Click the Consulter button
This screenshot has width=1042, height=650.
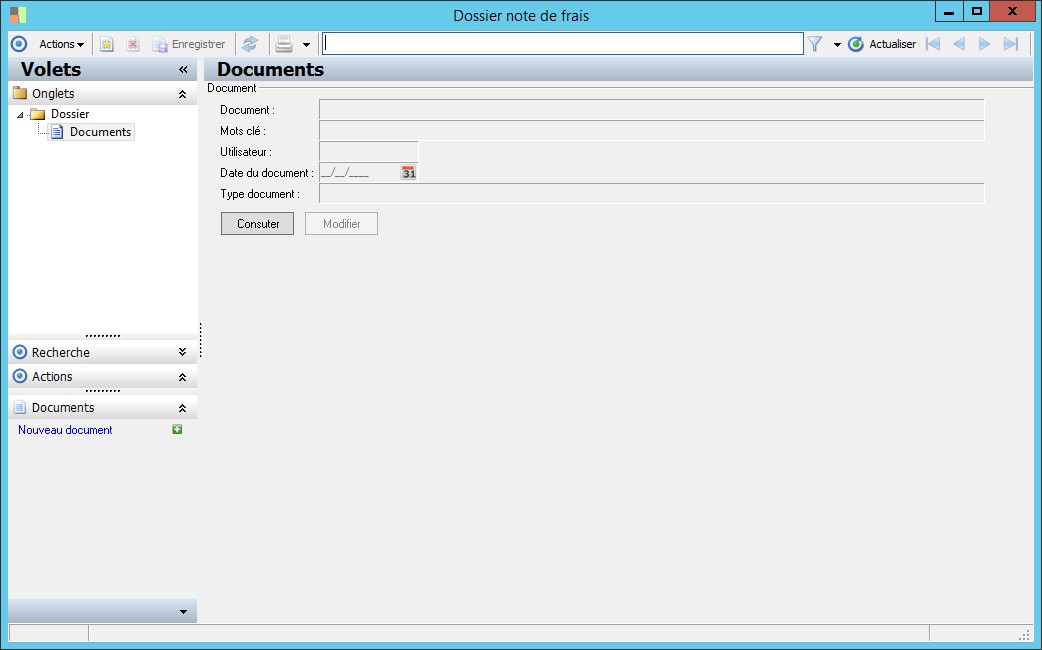[258, 224]
